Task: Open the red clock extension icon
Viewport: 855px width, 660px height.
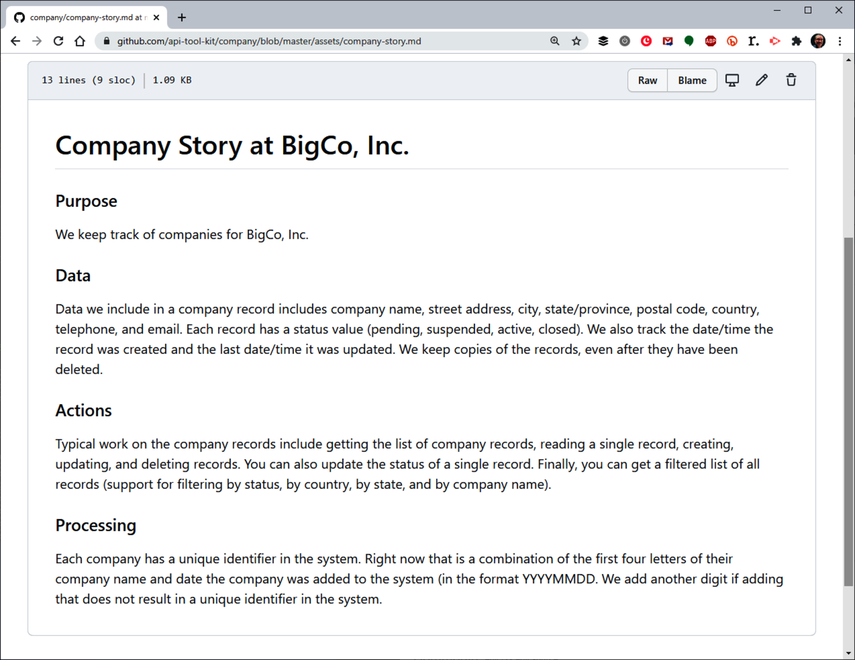Action: point(646,41)
